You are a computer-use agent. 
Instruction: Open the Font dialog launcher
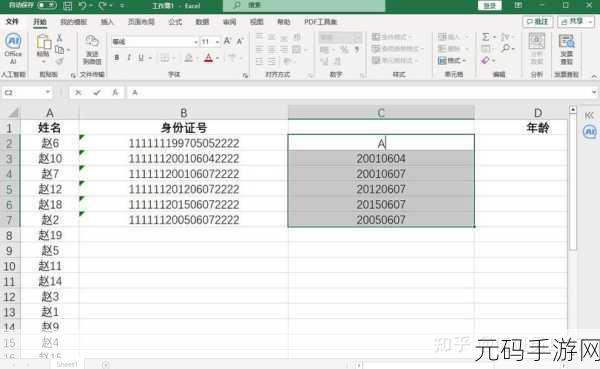[245, 75]
